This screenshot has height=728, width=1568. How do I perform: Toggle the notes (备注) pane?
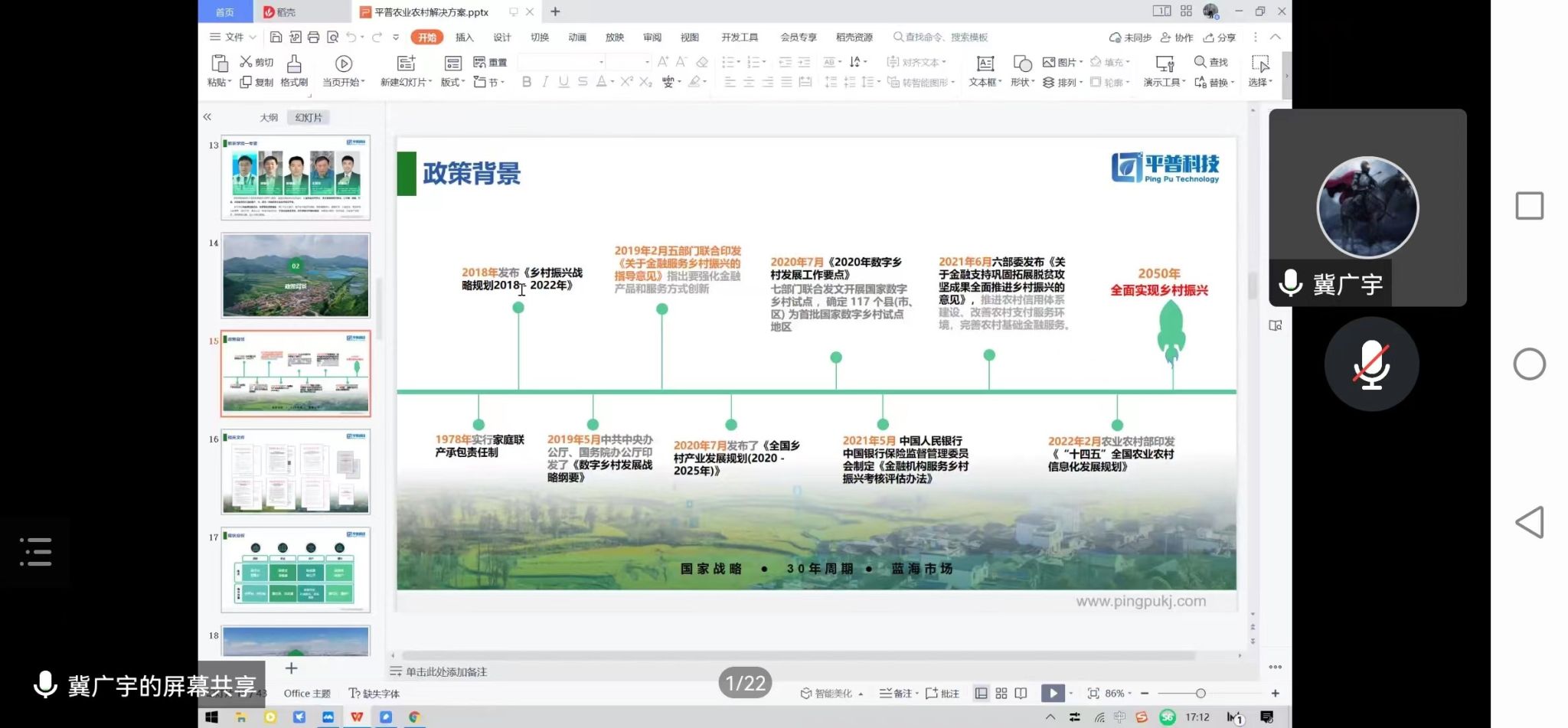point(896,694)
